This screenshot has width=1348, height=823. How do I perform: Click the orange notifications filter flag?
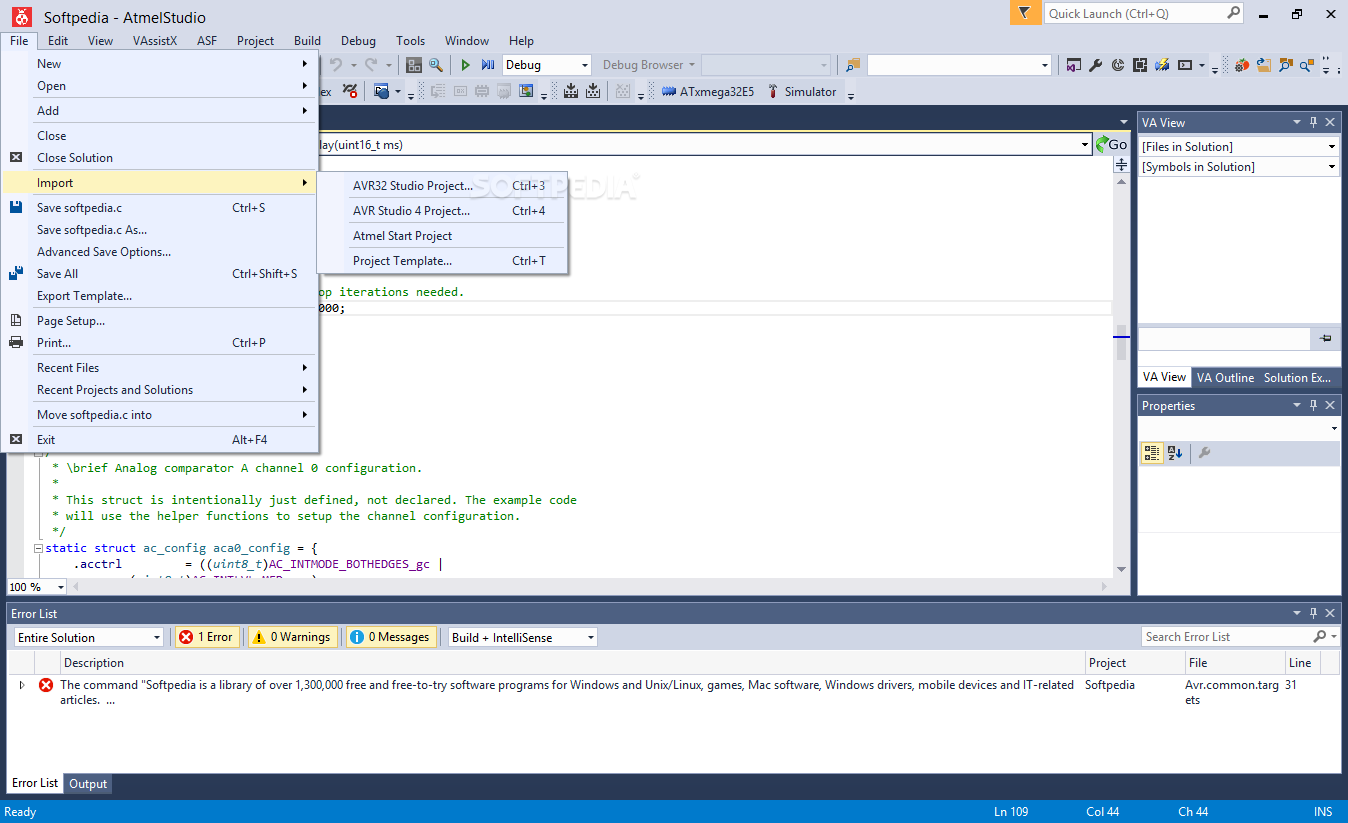1024,13
